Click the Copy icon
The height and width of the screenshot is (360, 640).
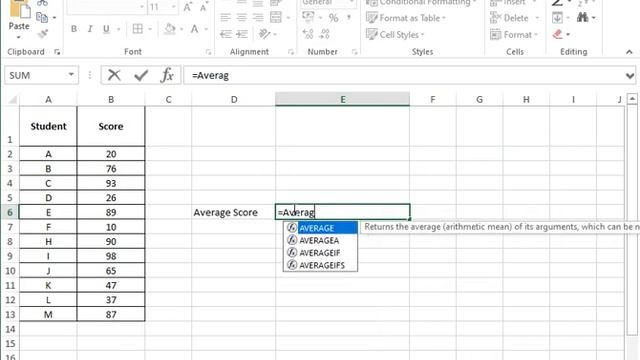point(42,18)
